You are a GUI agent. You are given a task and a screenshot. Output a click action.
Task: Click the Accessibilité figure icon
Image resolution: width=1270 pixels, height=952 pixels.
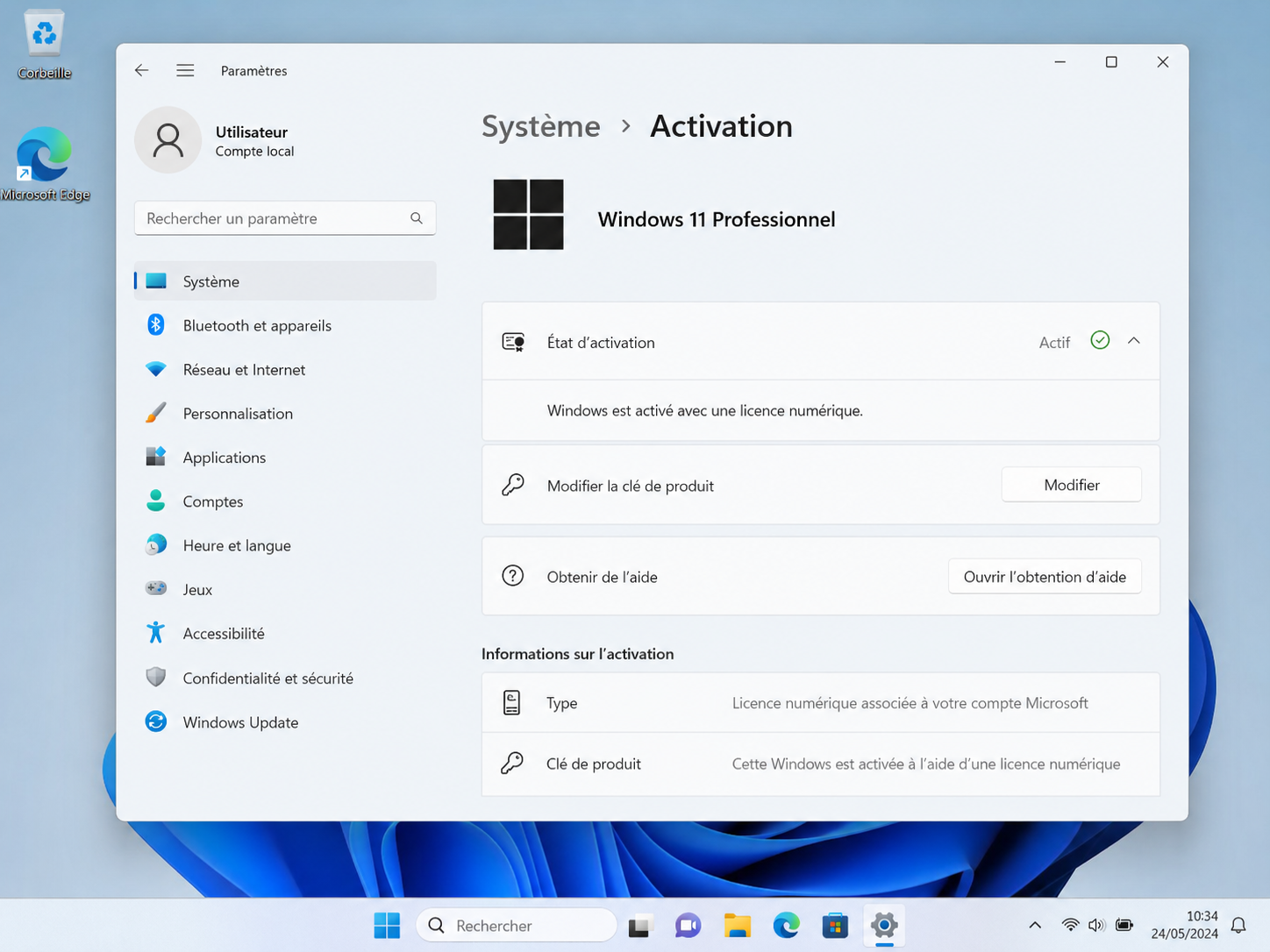[x=156, y=633]
